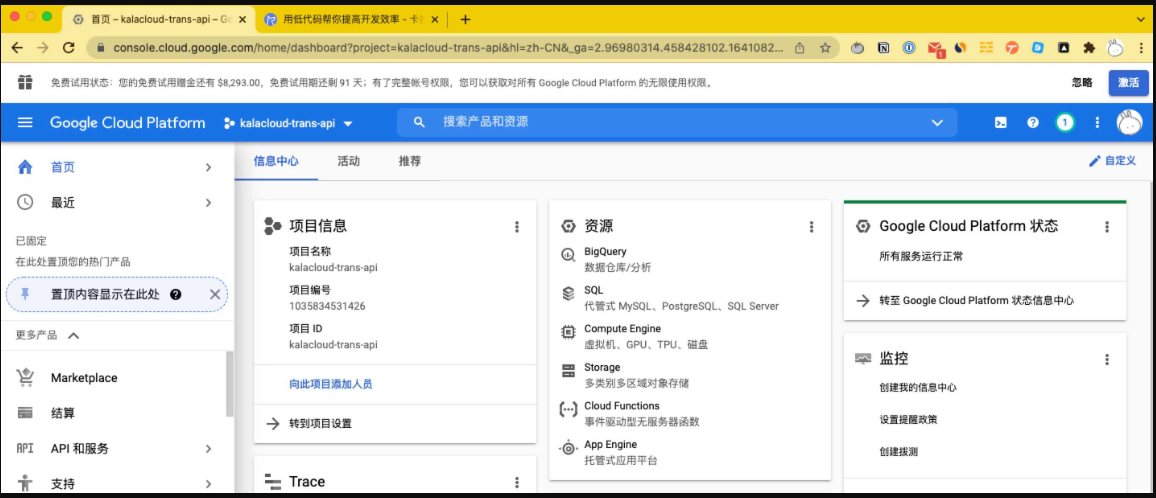The height and width of the screenshot is (498, 1156).
Task: Open the mail checker extension with badge
Action: [936, 49]
